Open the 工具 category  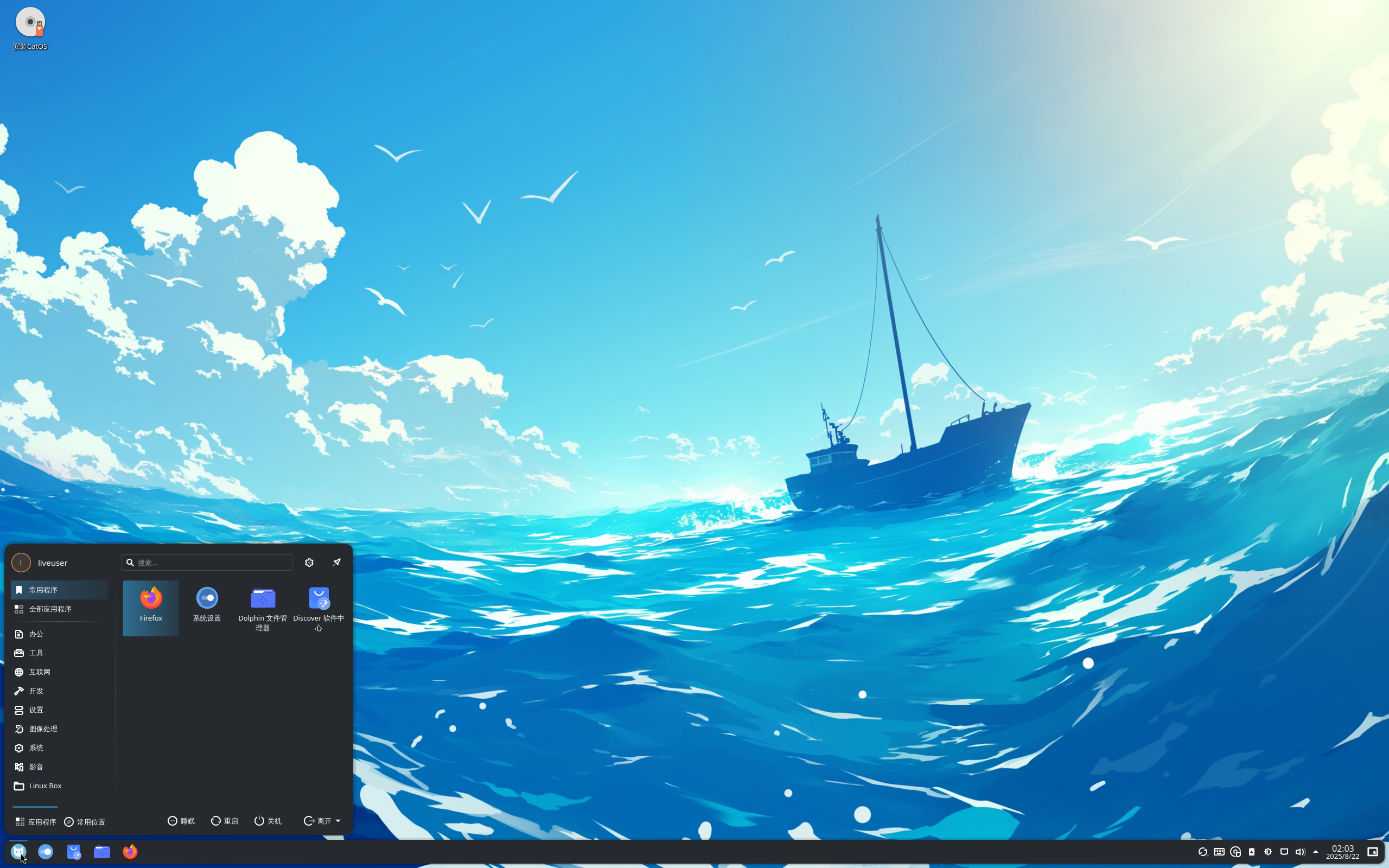(60, 653)
